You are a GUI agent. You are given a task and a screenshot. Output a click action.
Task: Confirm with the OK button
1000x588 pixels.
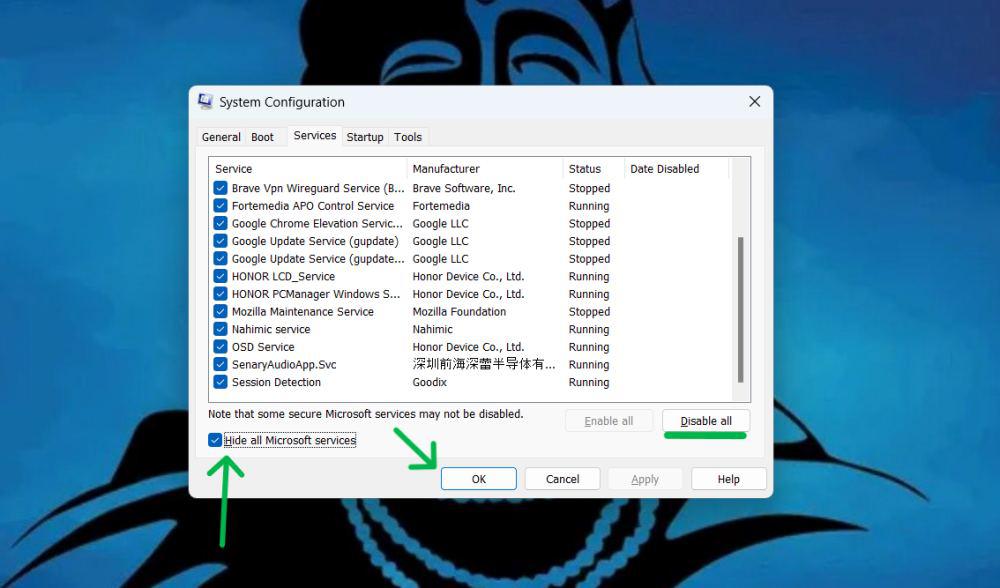[479, 479]
